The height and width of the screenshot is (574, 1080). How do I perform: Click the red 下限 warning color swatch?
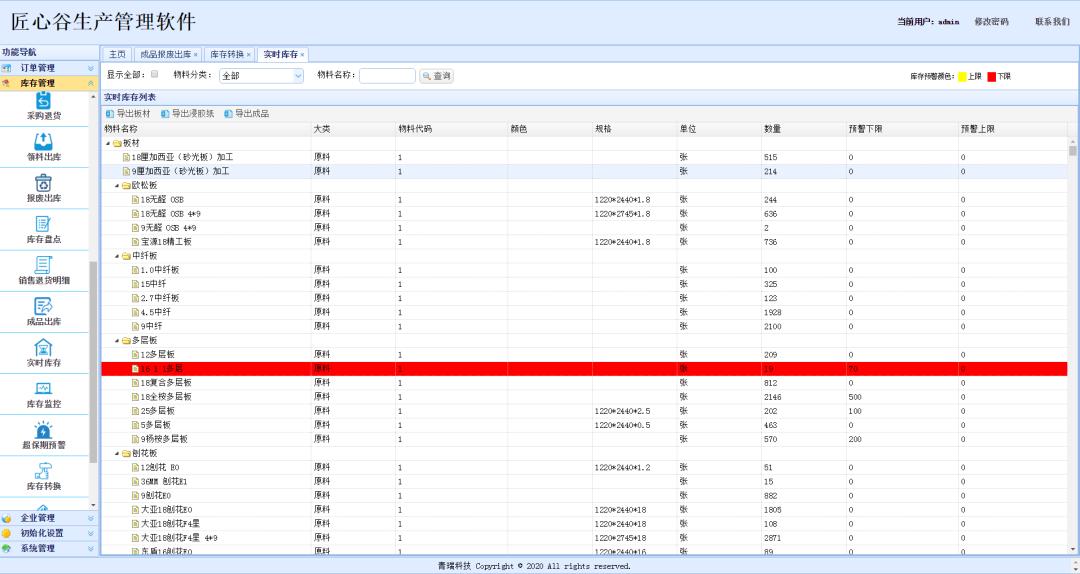point(992,76)
